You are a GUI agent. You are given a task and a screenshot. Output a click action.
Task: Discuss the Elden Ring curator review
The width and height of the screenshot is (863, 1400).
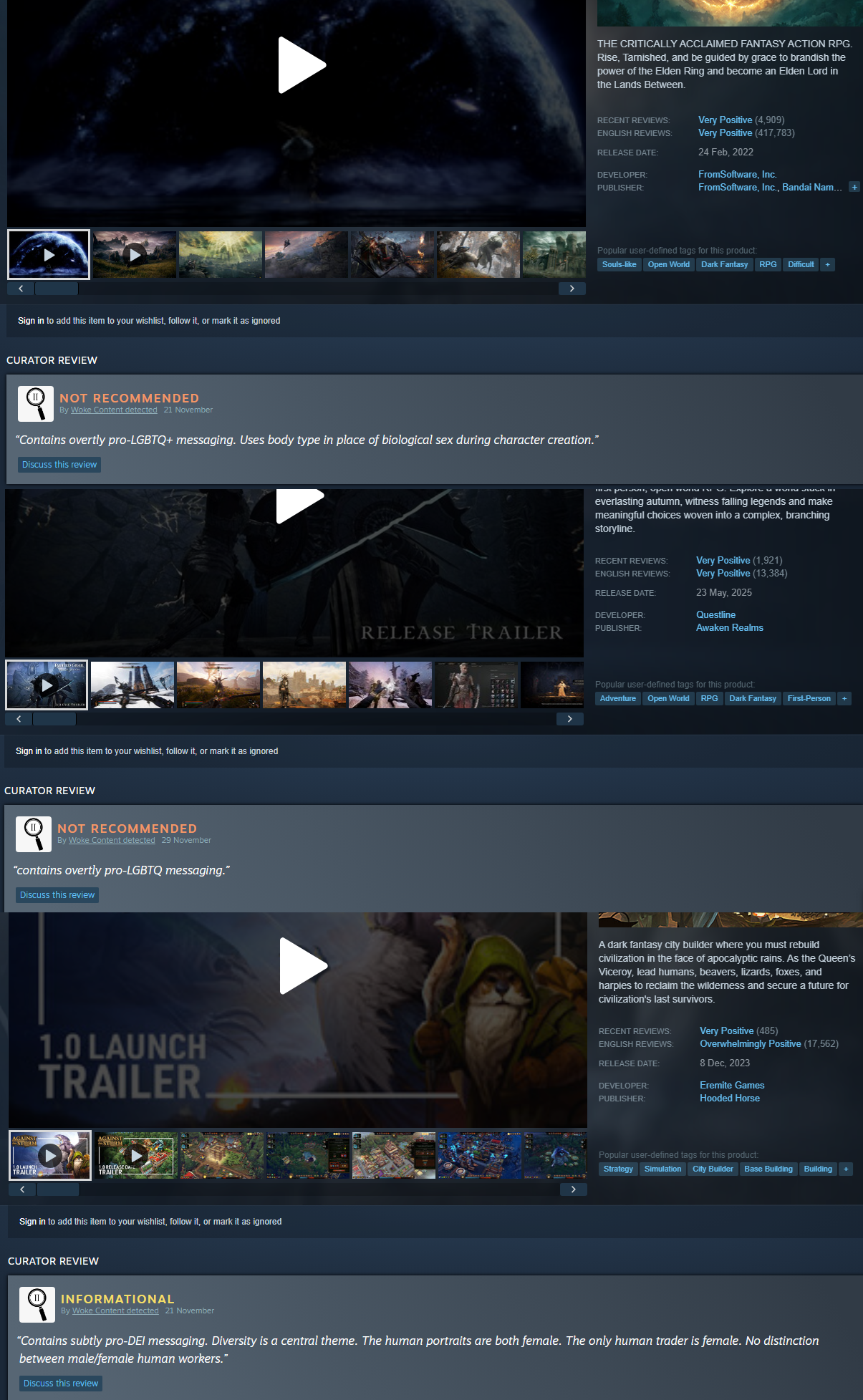point(59,465)
